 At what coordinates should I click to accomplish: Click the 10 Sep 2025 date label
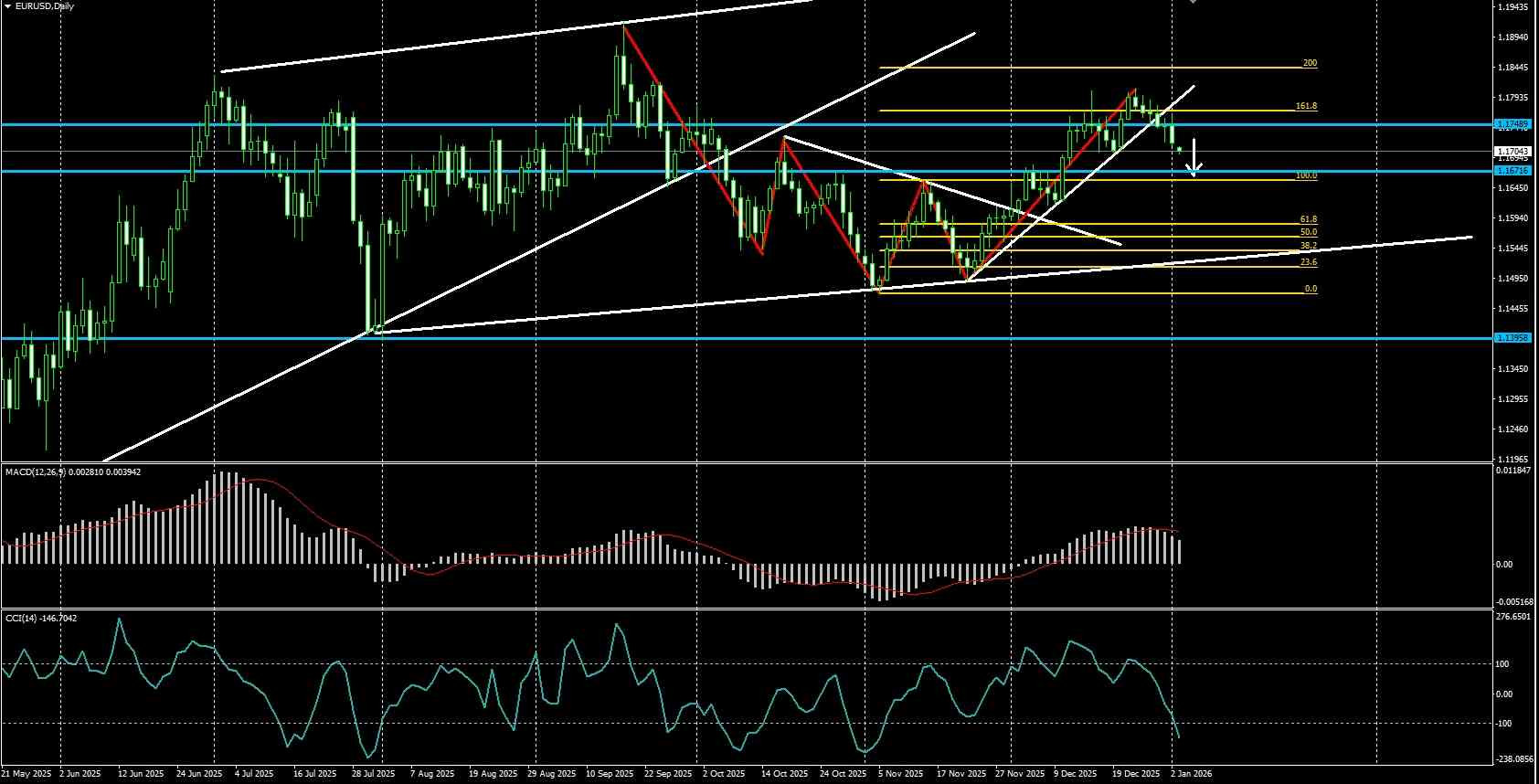(610, 774)
